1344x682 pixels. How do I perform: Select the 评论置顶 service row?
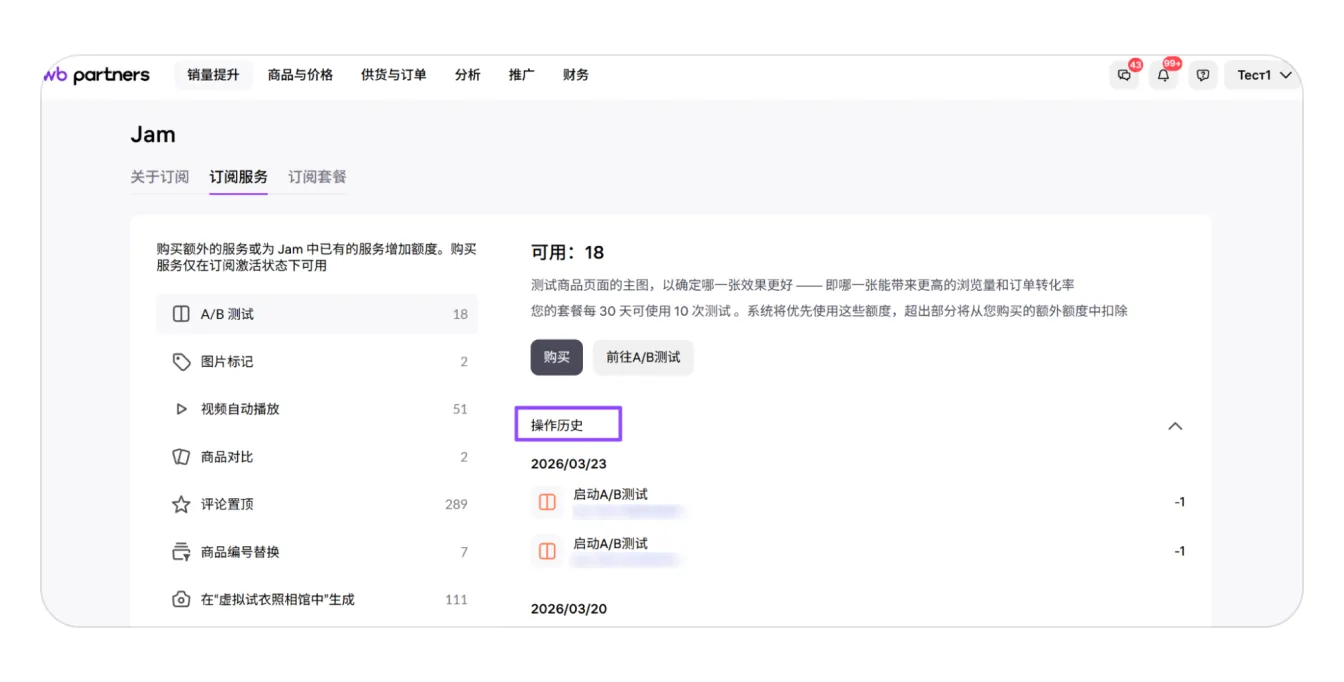coord(317,505)
